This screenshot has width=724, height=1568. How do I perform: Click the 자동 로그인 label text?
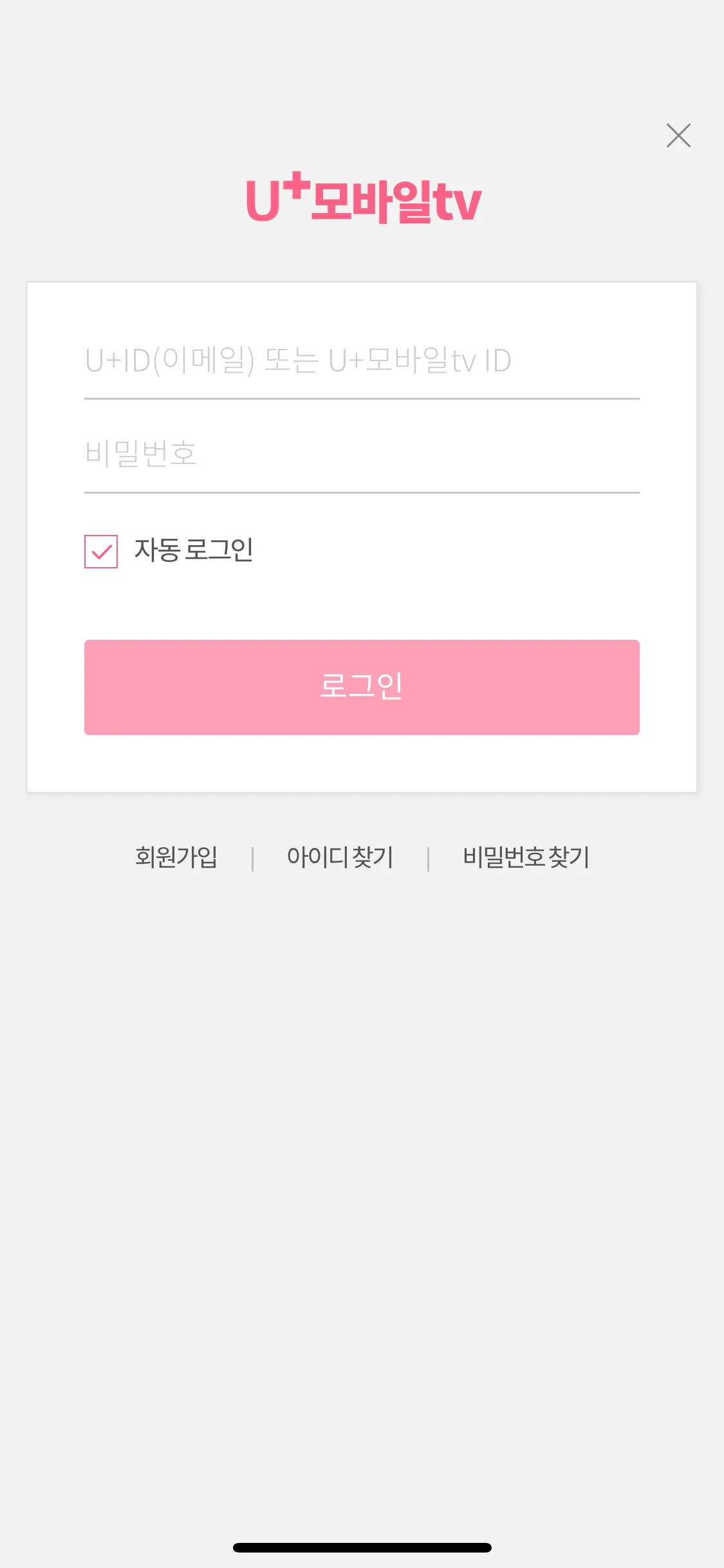coord(194,550)
